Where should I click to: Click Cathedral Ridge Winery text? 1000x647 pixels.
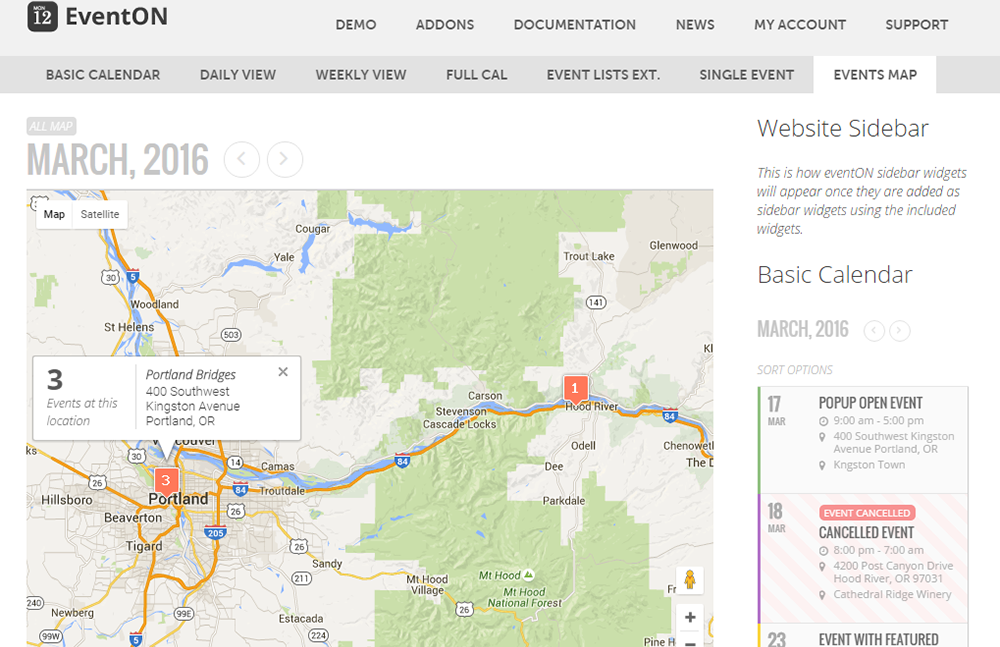(892, 595)
